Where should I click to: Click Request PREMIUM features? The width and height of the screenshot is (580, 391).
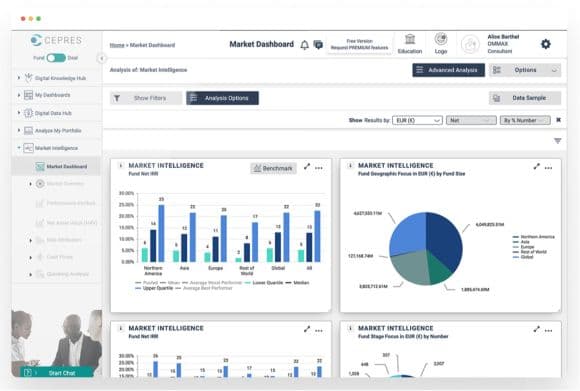click(x=359, y=48)
